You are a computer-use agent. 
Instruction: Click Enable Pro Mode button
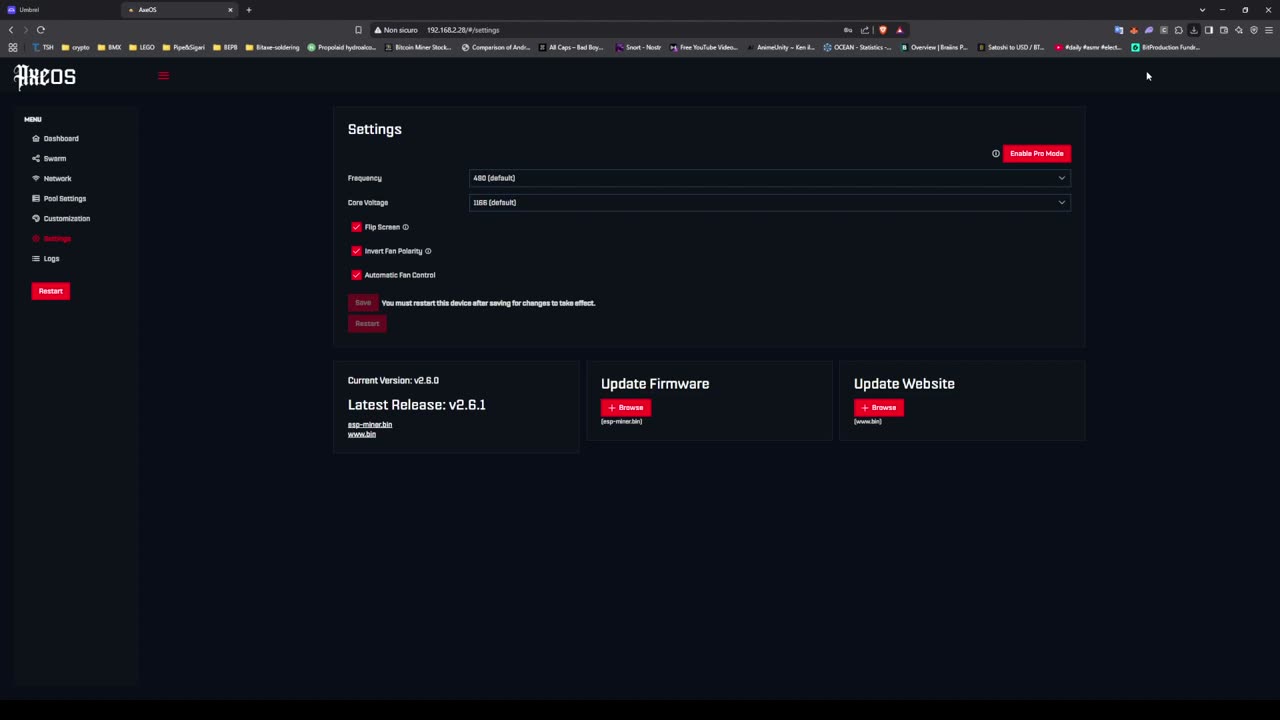[1036, 153]
